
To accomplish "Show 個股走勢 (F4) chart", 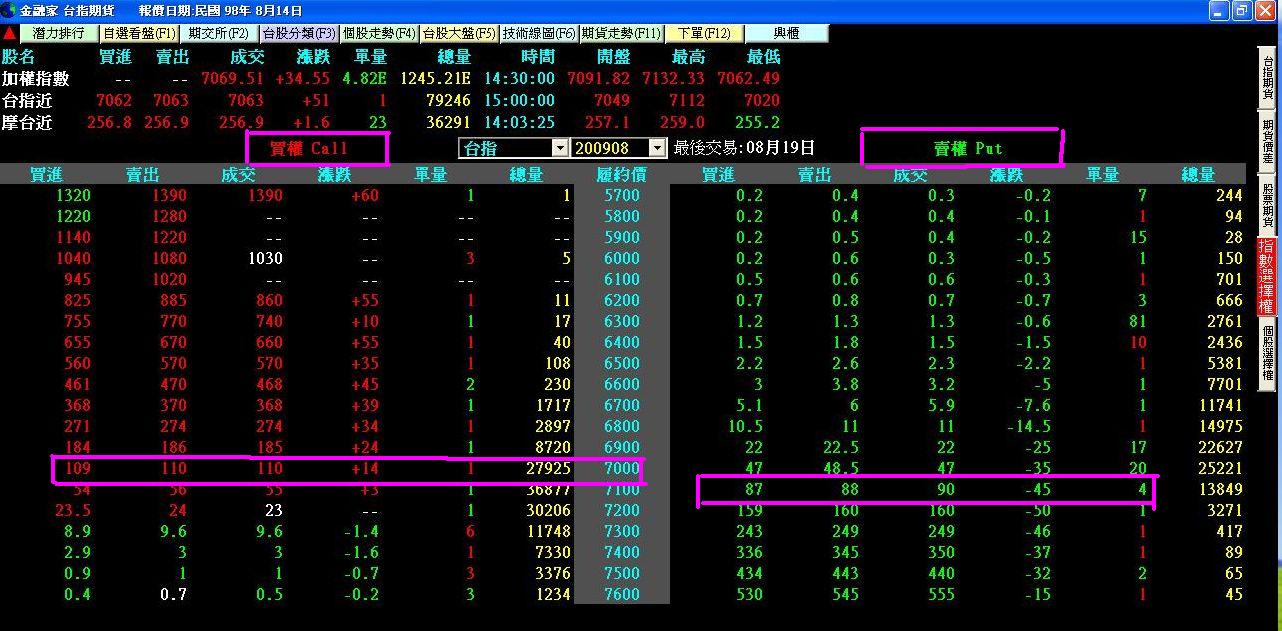I will pos(379,33).
